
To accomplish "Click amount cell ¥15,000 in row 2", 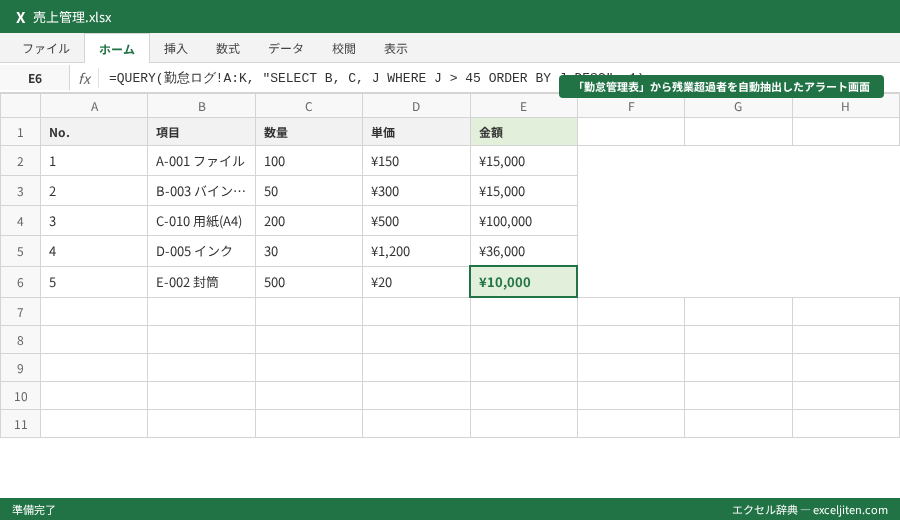I will 523,161.
